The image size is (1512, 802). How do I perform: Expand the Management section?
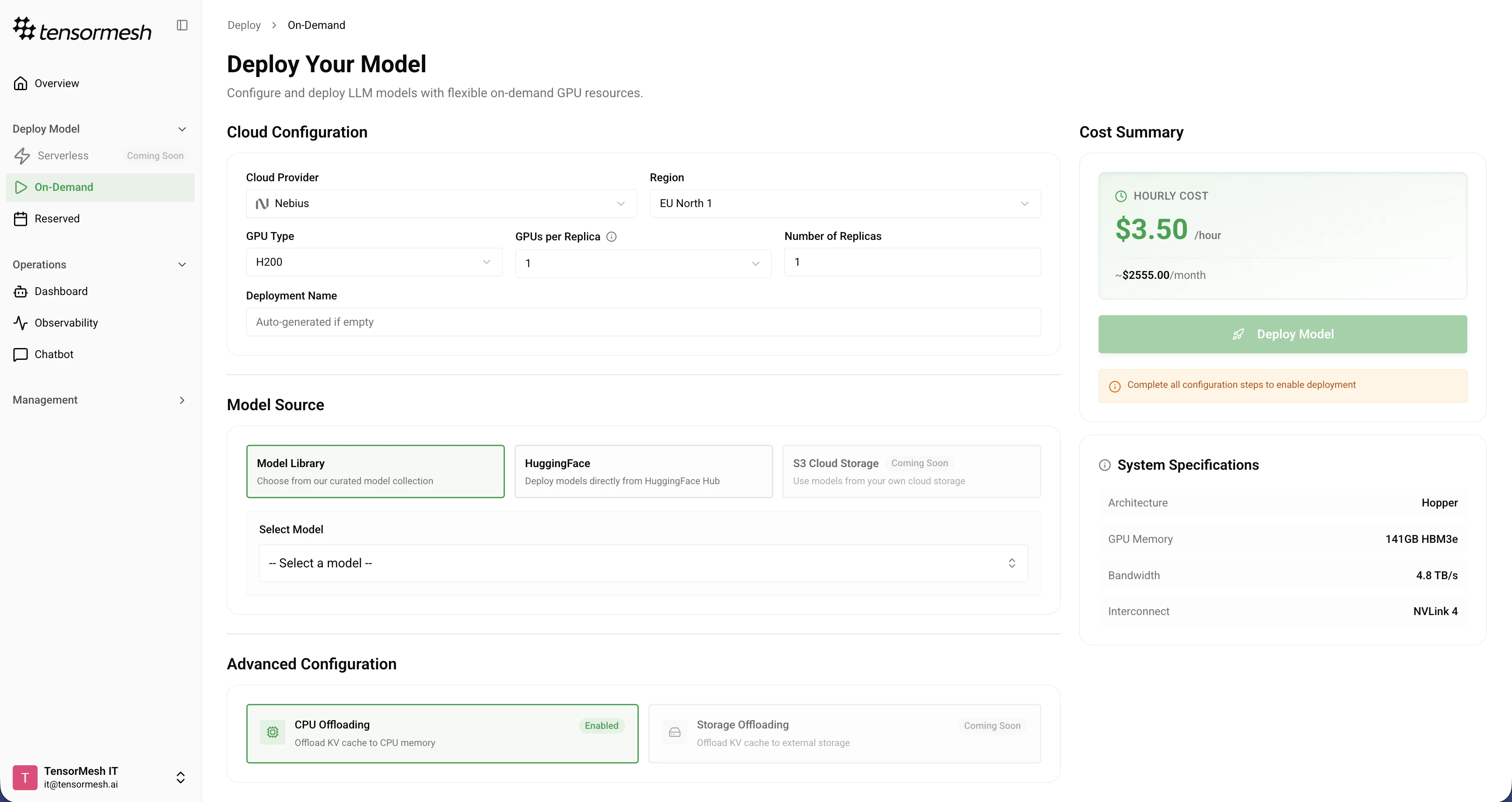100,400
